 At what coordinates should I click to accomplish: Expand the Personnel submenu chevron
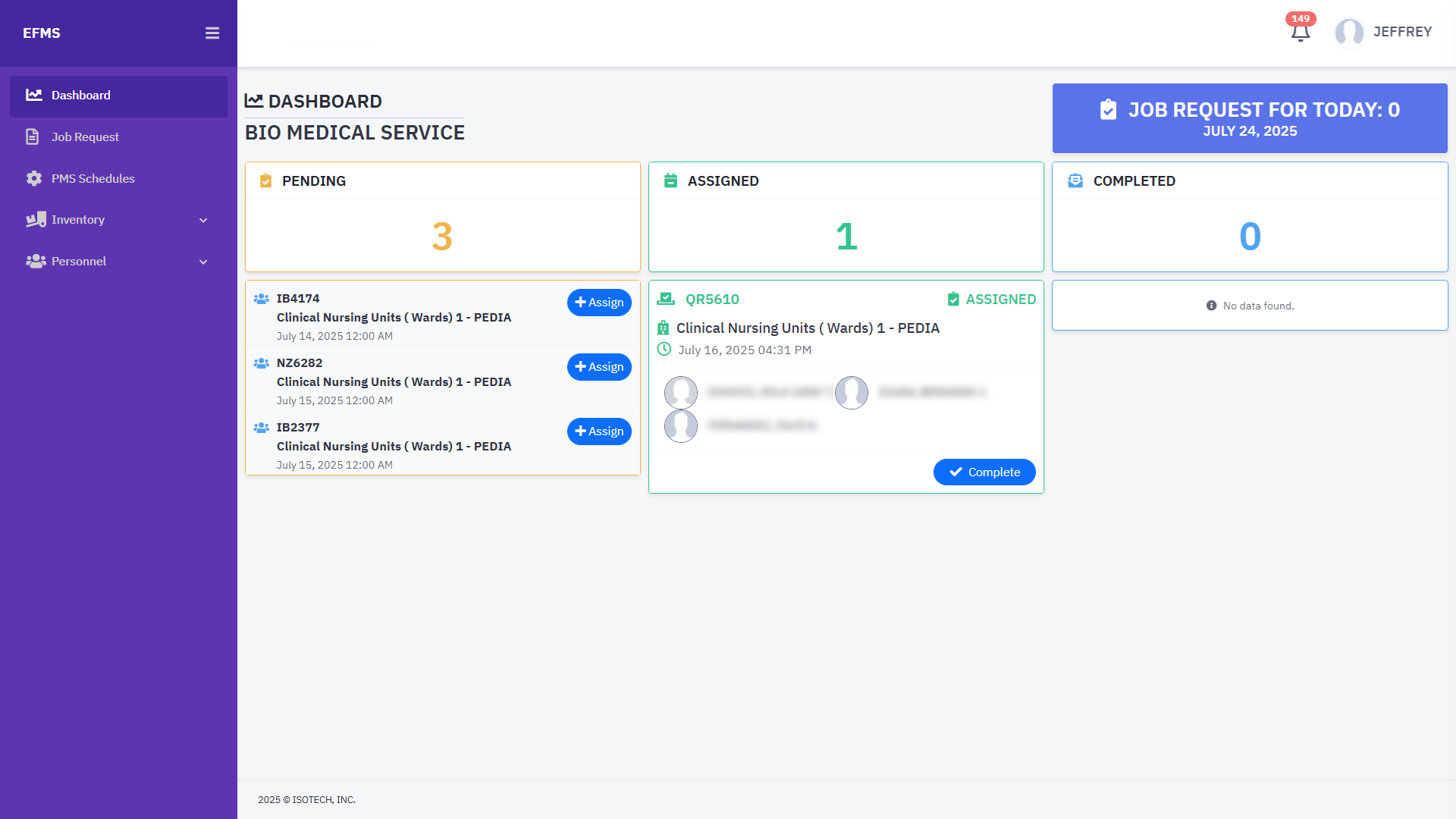pos(203,262)
